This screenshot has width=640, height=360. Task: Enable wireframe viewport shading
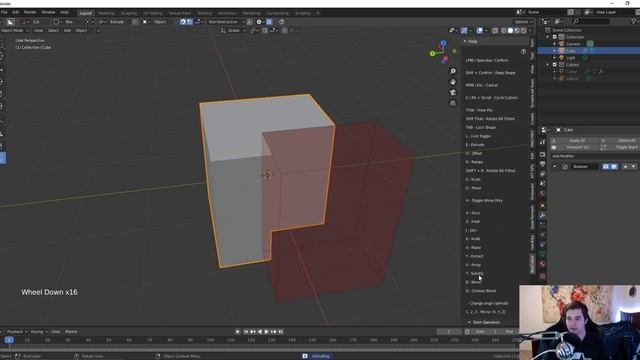coord(503,30)
